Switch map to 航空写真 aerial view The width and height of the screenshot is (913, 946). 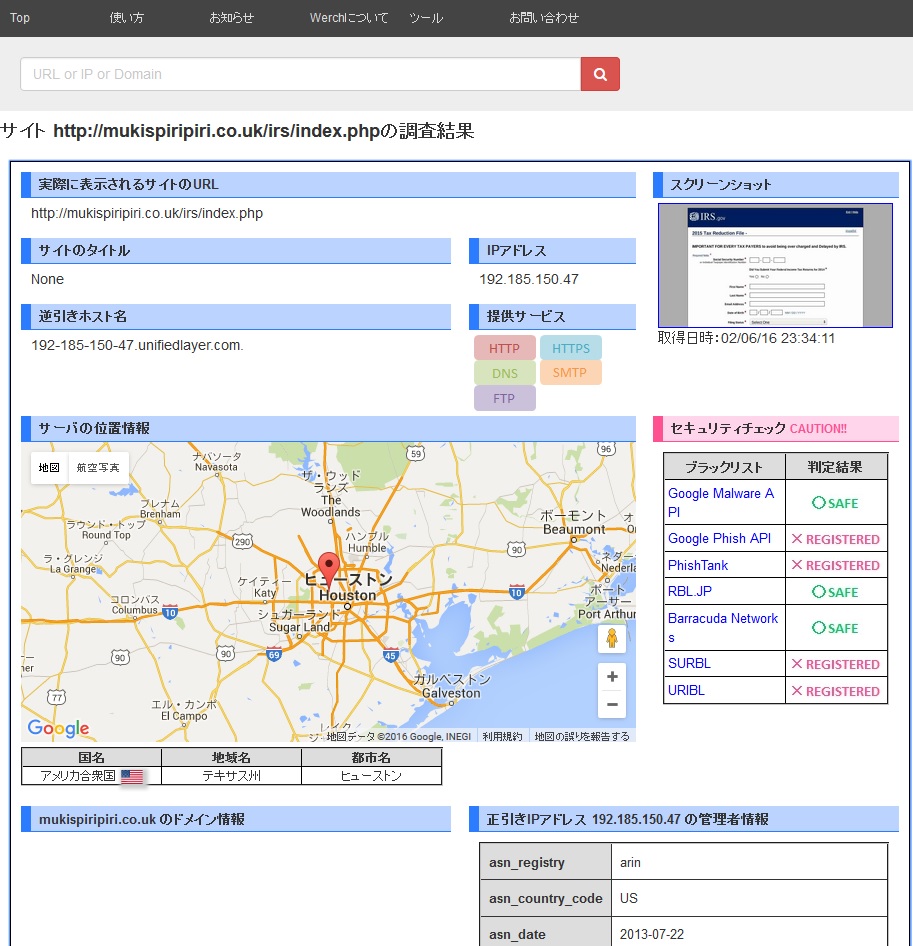[98, 468]
